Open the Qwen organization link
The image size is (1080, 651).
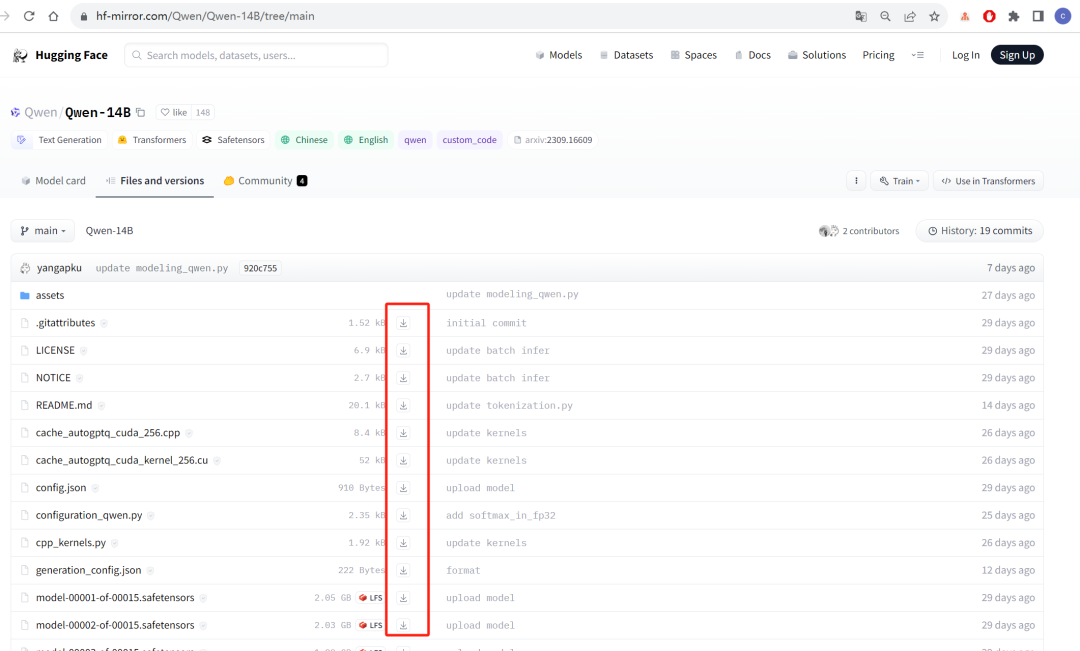click(41, 112)
